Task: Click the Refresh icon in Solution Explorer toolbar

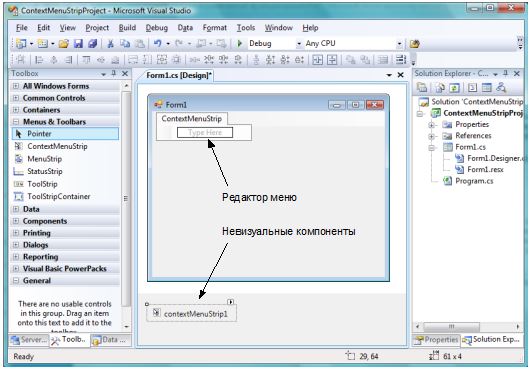Action: (x=454, y=88)
